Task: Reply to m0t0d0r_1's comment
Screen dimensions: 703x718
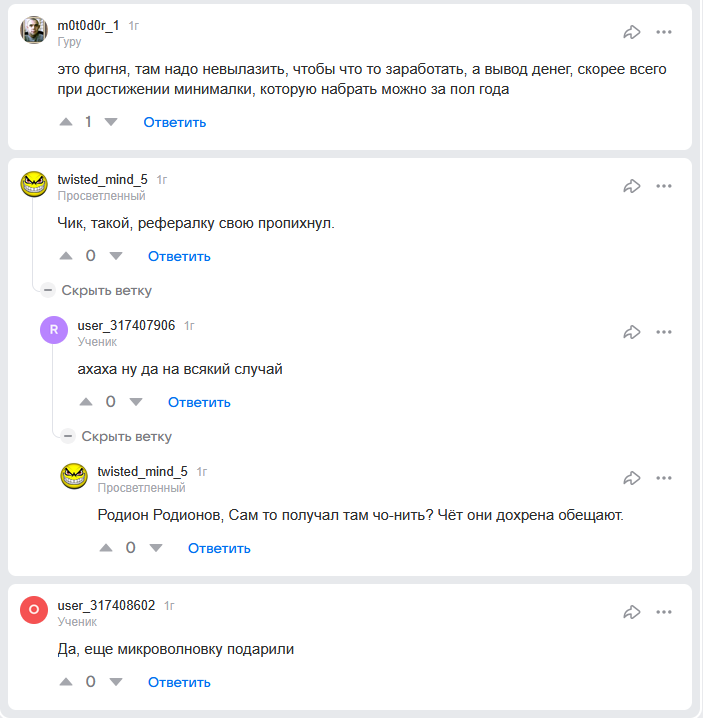Action: point(174,122)
